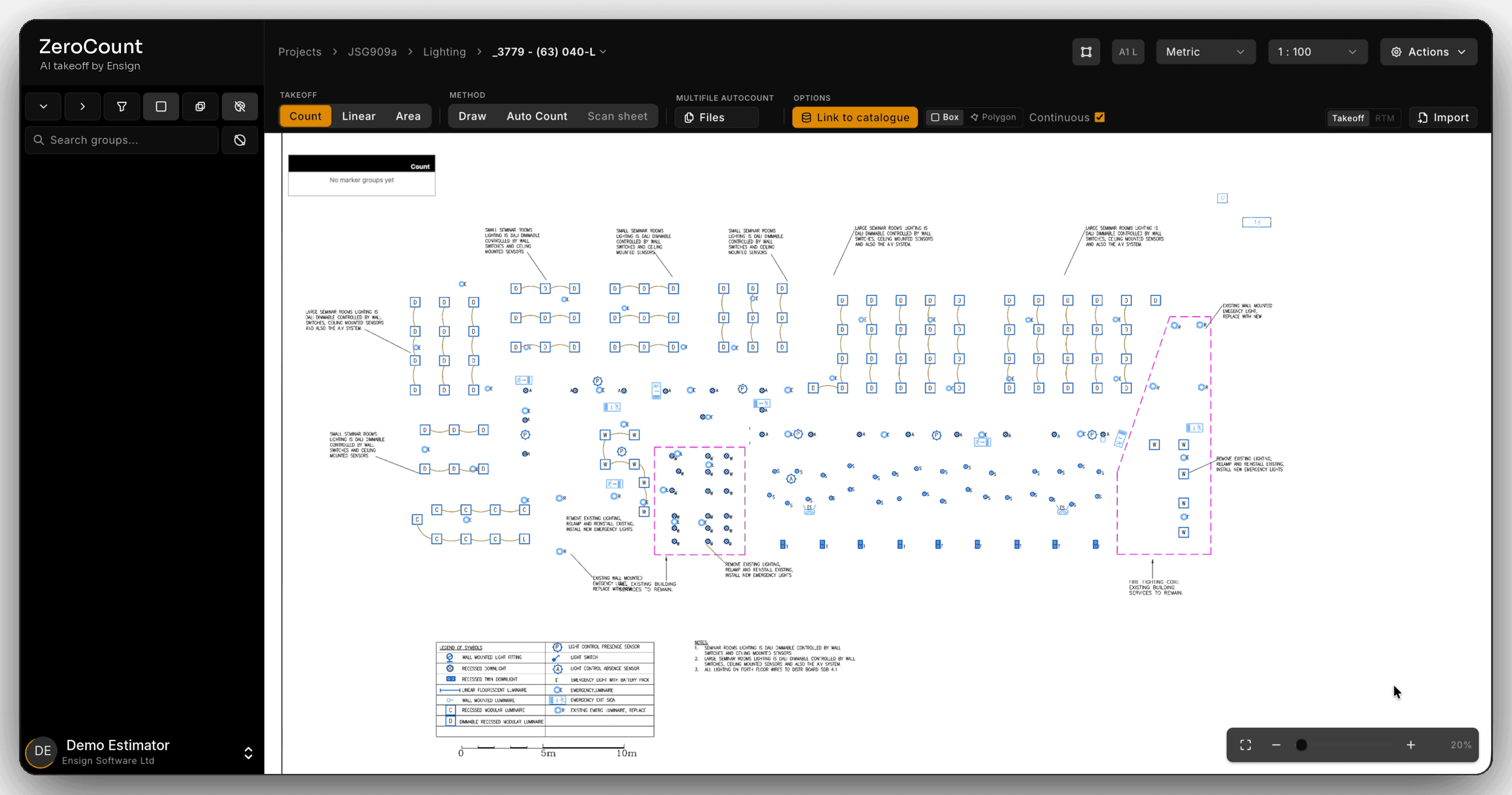The height and width of the screenshot is (795, 1512).
Task: Open the Metric units dropdown
Action: click(x=1205, y=52)
